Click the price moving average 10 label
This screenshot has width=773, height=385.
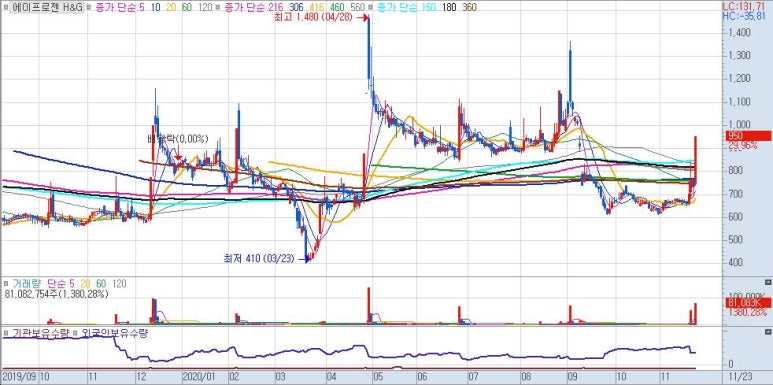[156, 7]
